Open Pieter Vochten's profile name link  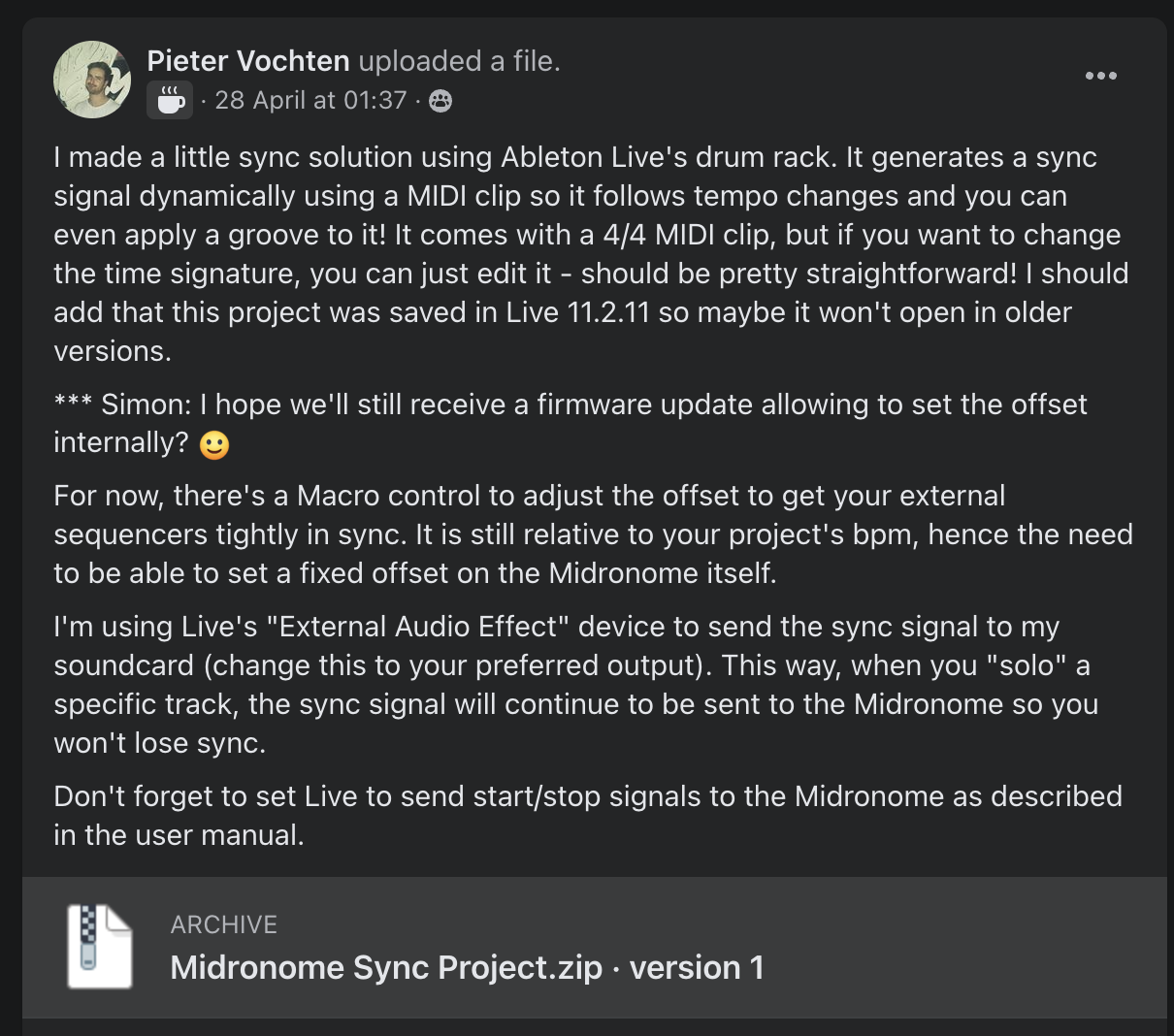248,61
